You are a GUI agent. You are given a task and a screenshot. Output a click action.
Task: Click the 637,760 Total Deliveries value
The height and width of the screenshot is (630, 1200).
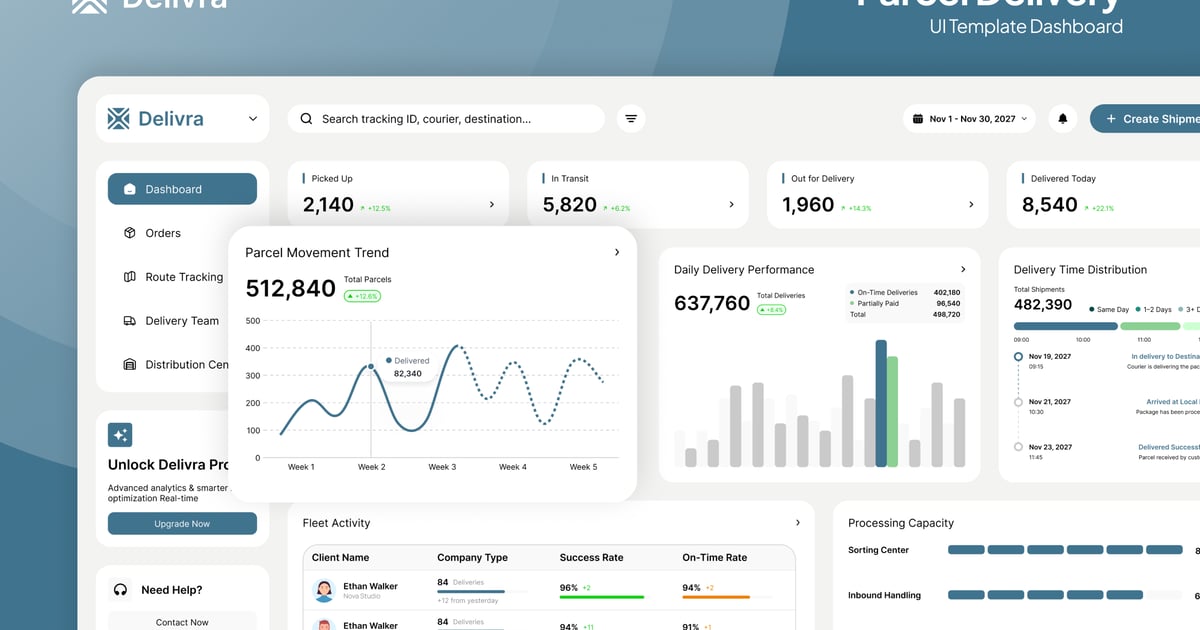[712, 303]
